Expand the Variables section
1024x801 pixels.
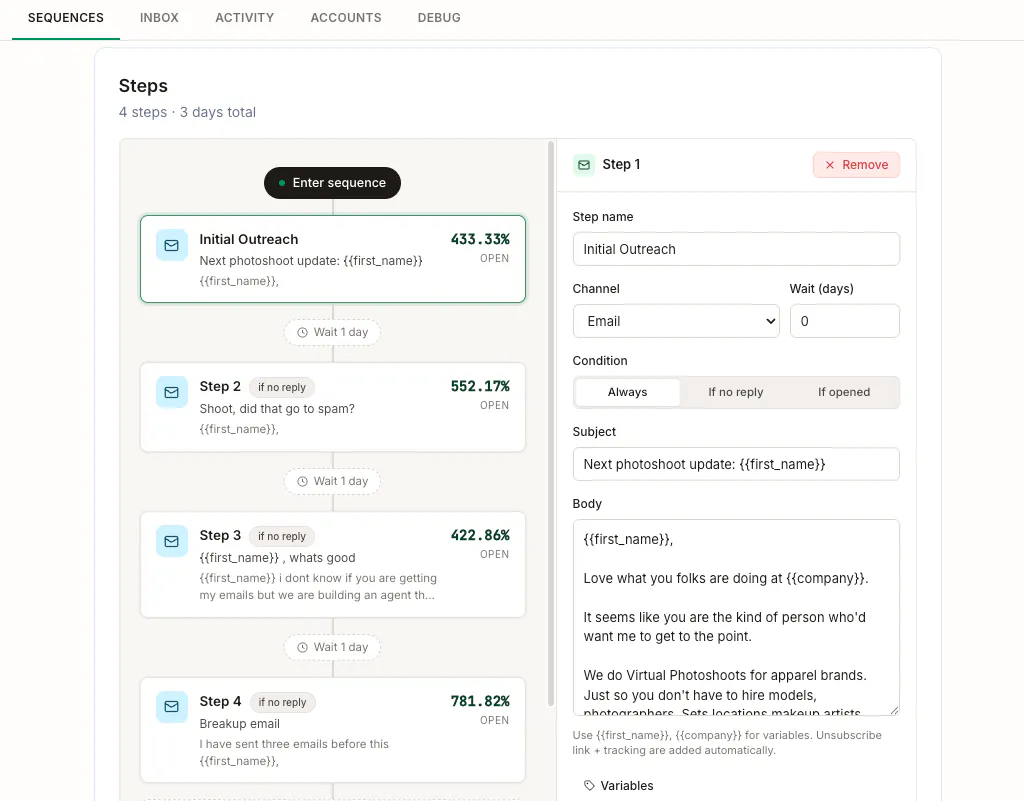[x=619, y=785]
